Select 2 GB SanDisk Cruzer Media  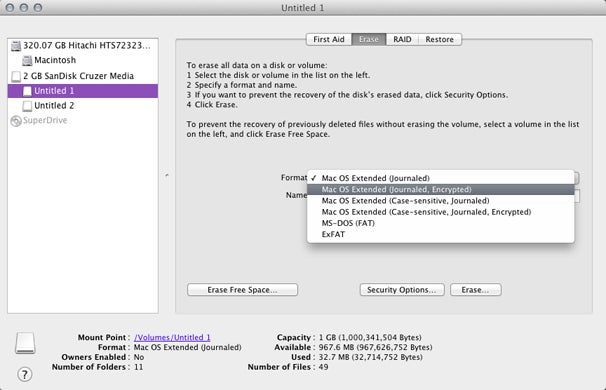coord(83,76)
